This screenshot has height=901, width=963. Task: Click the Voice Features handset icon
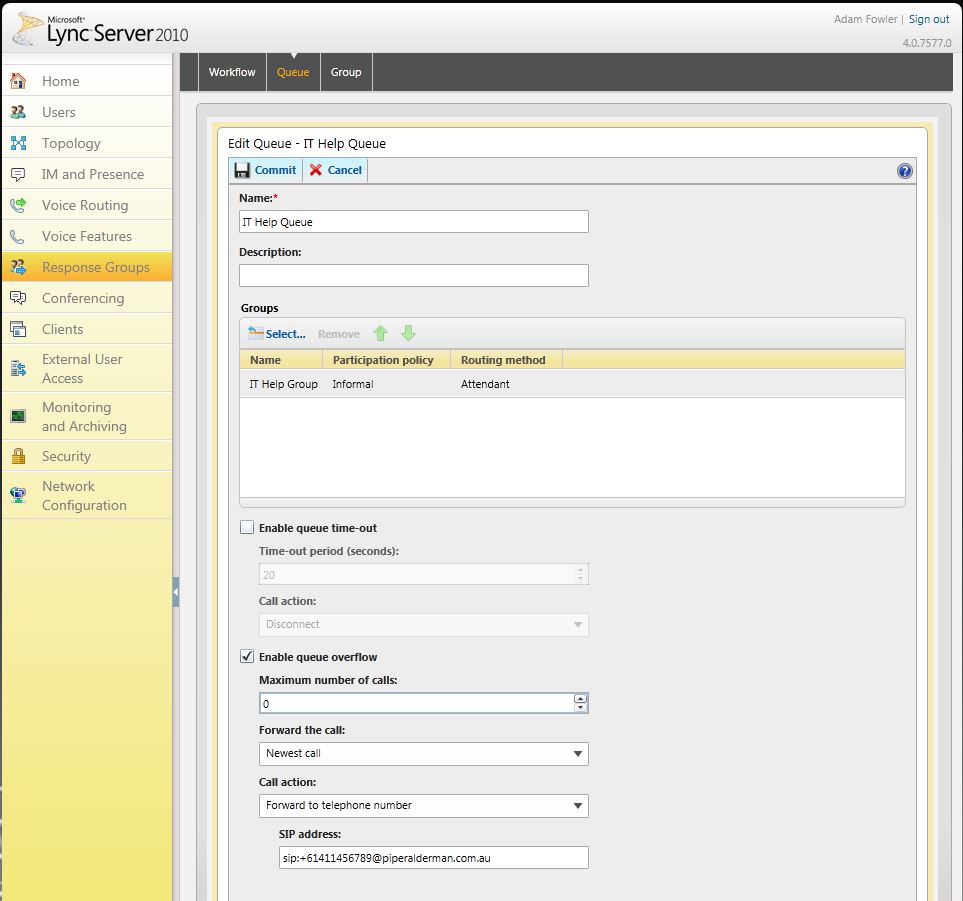tap(18, 236)
